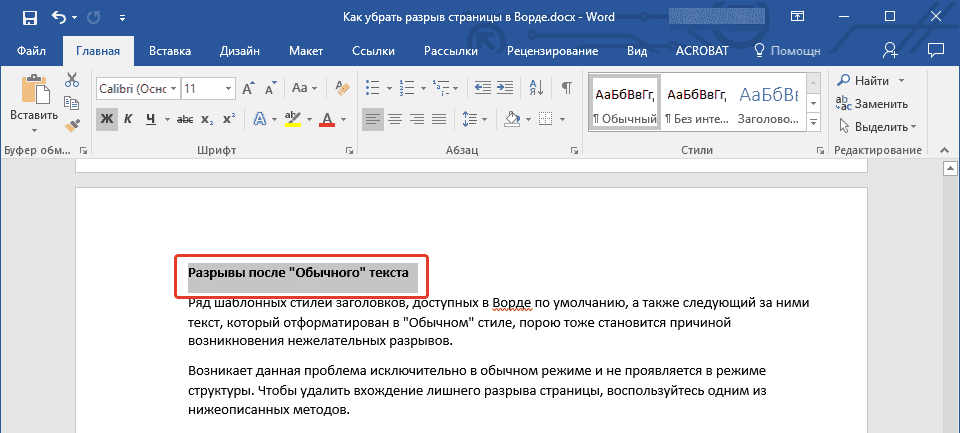Toggle strikethrough abc formatting
The height and width of the screenshot is (433, 960).
(184, 119)
